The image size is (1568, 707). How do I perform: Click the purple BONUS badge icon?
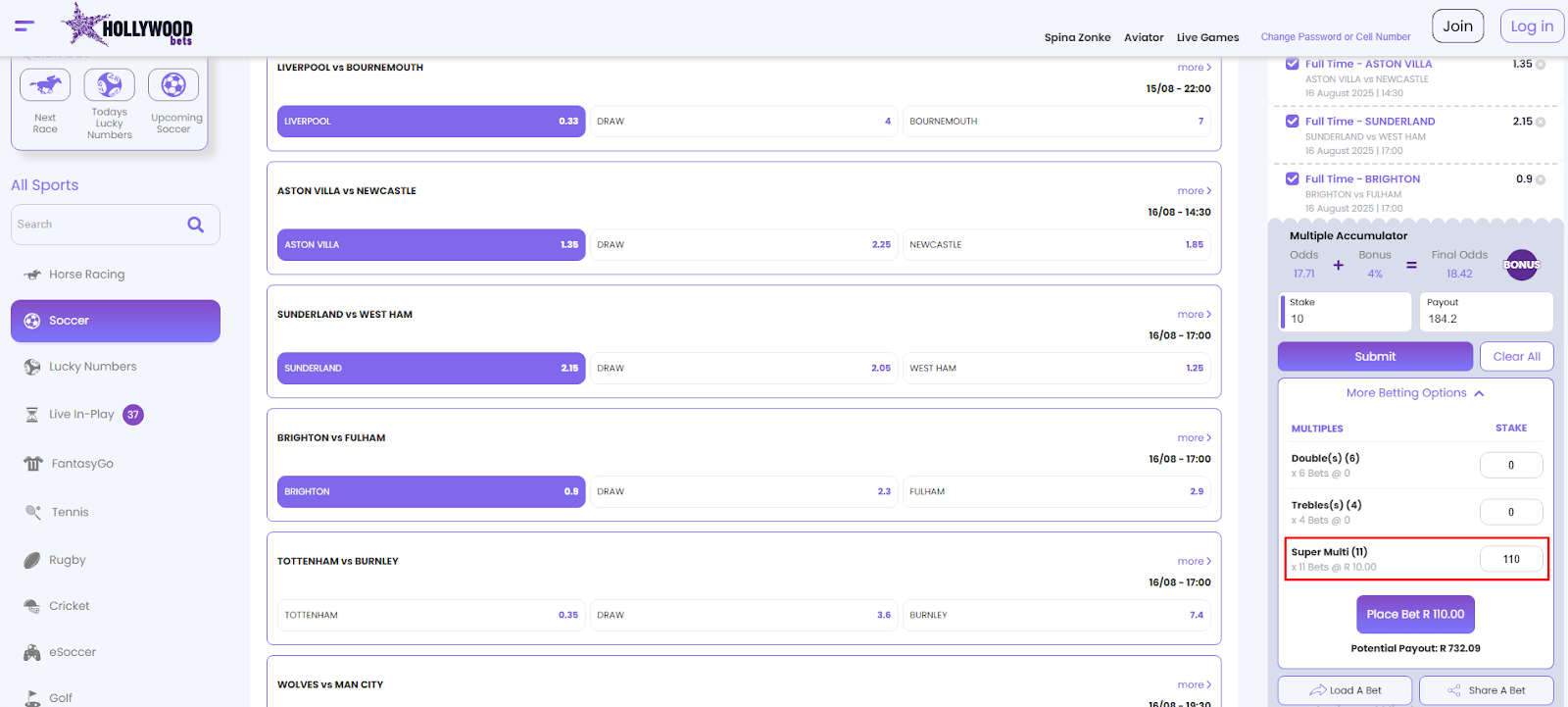(x=1521, y=265)
